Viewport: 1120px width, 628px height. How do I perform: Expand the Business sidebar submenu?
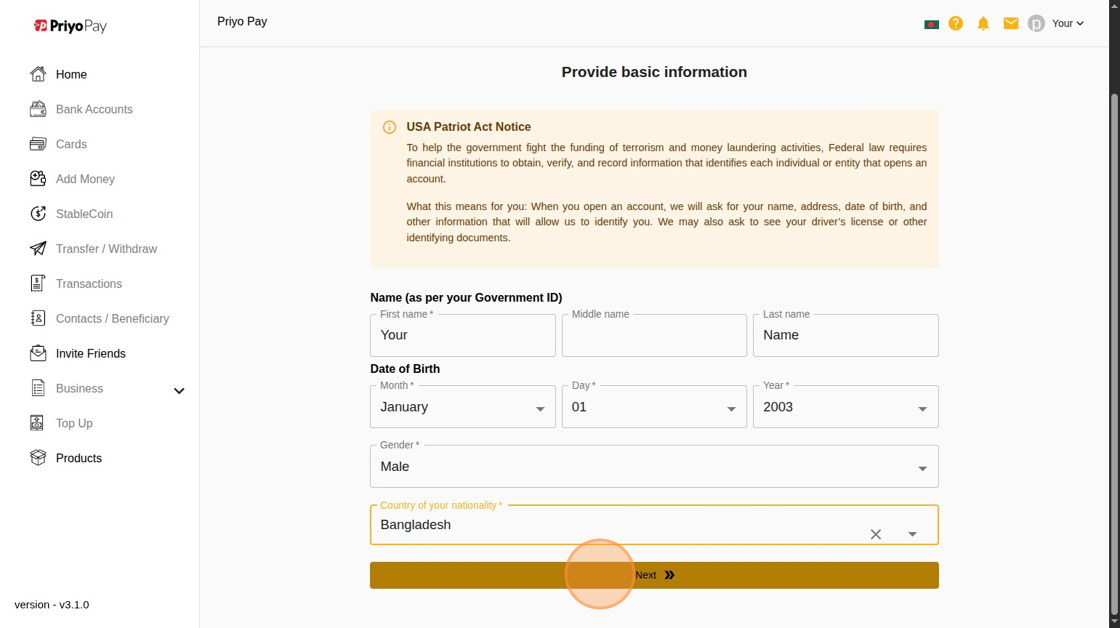click(x=179, y=390)
